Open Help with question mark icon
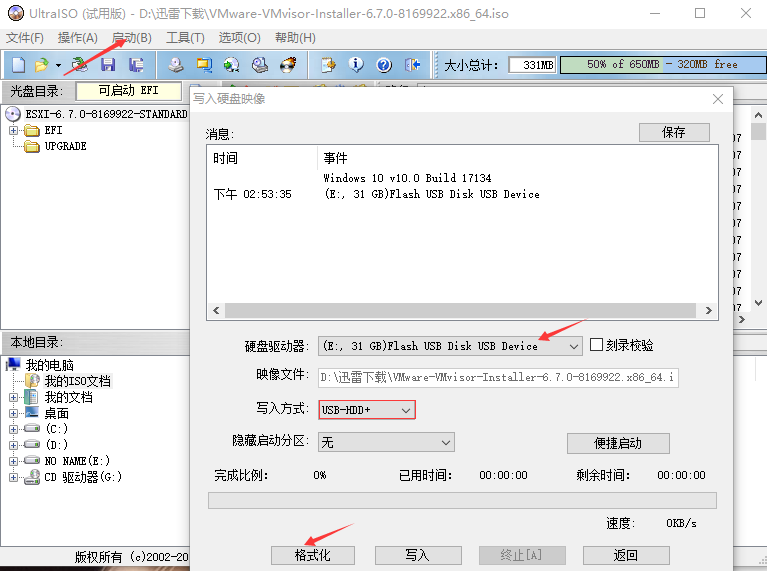 [x=384, y=65]
